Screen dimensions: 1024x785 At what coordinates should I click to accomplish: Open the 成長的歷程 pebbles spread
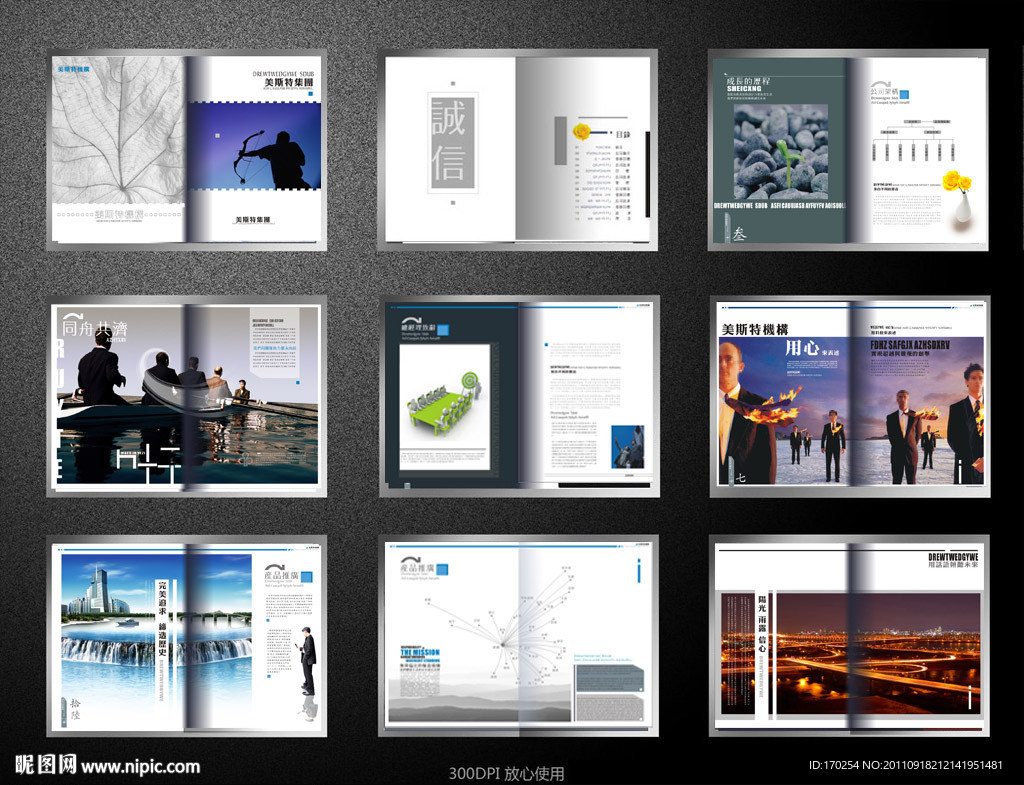click(x=848, y=150)
